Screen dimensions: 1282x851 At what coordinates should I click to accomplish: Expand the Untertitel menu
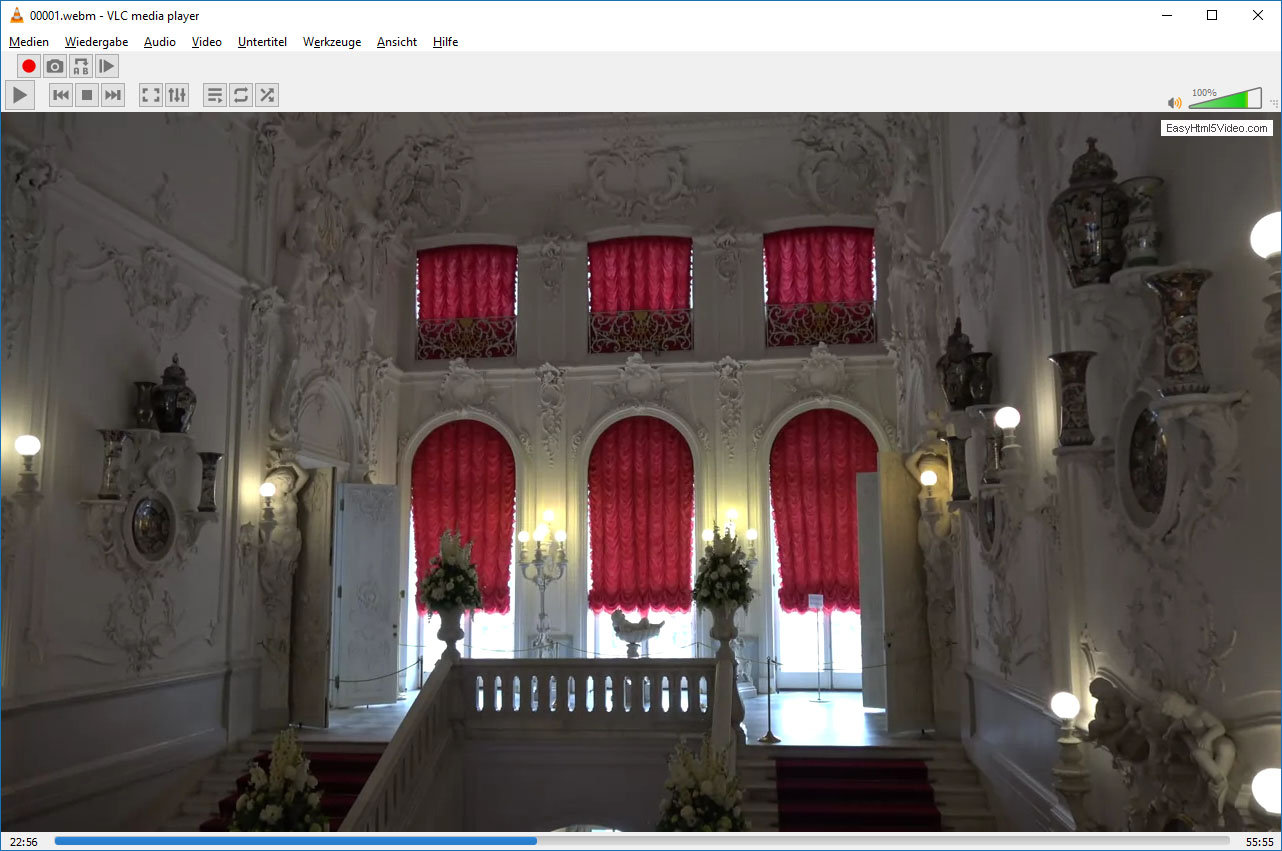point(262,42)
